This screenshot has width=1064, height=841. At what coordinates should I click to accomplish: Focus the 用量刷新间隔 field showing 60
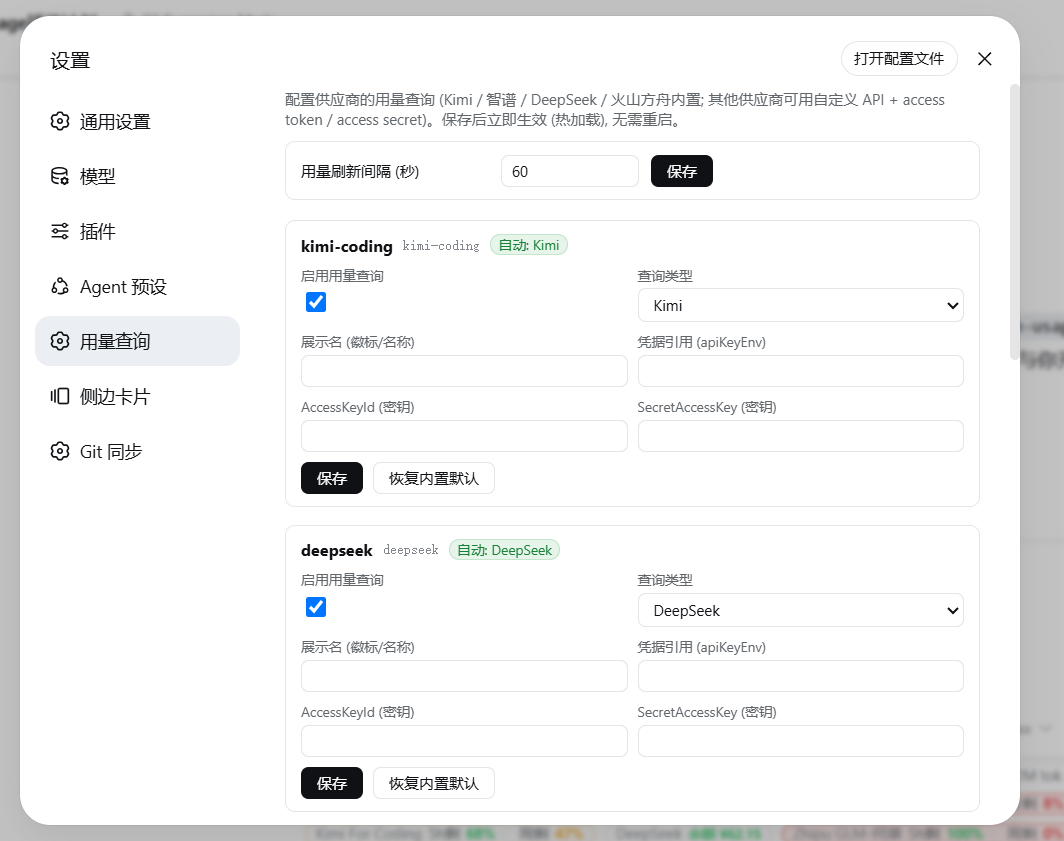[x=570, y=171]
